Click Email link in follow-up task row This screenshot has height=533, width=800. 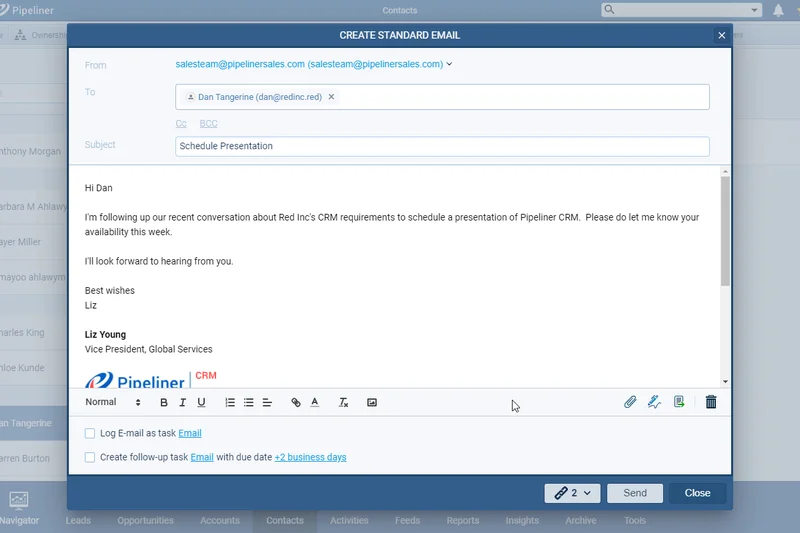click(x=202, y=458)
